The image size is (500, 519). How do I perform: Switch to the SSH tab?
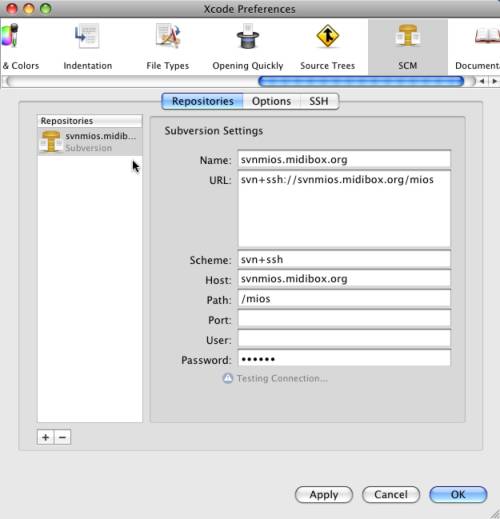point(319,101)
